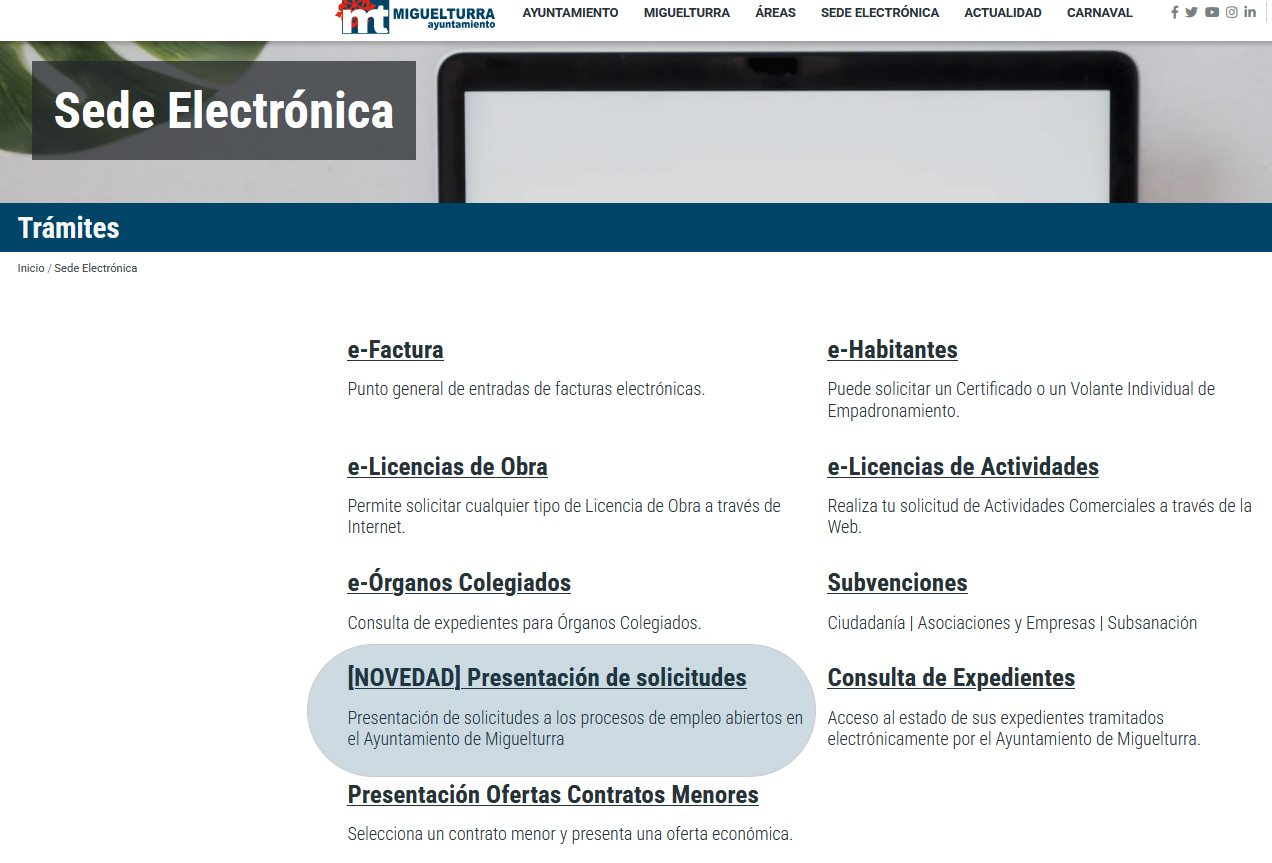Select SEDE ELECTRÓNICA in the top navigation
The image size is (1272, 863).
pos(880,13)
